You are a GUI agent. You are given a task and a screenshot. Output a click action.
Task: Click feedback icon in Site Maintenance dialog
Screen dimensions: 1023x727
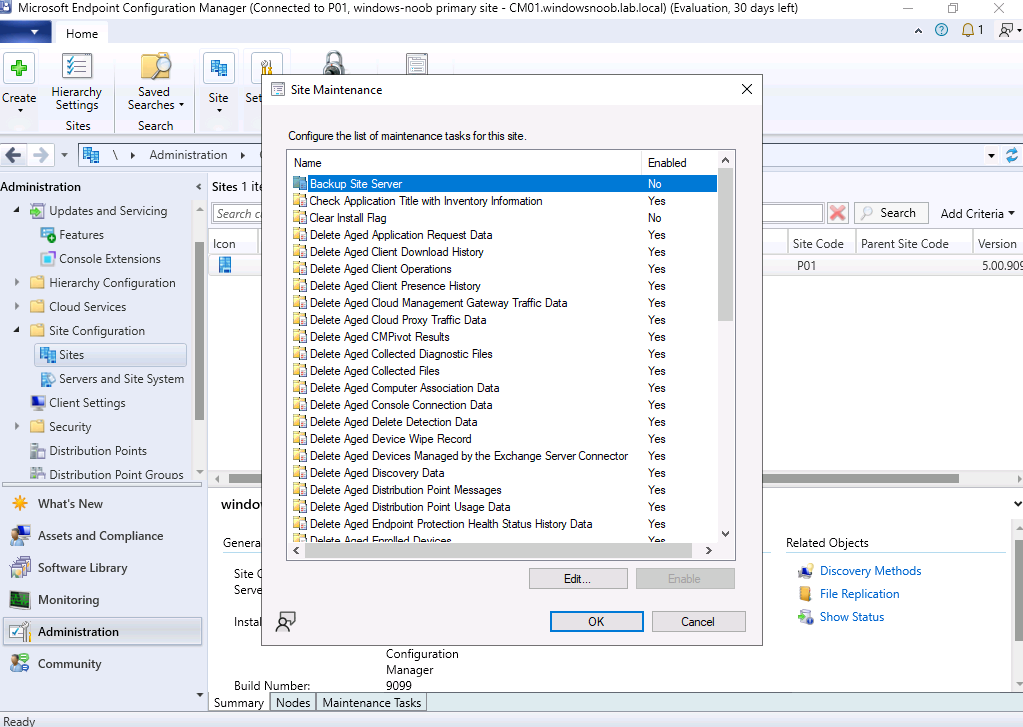click(x=286, y=621)
